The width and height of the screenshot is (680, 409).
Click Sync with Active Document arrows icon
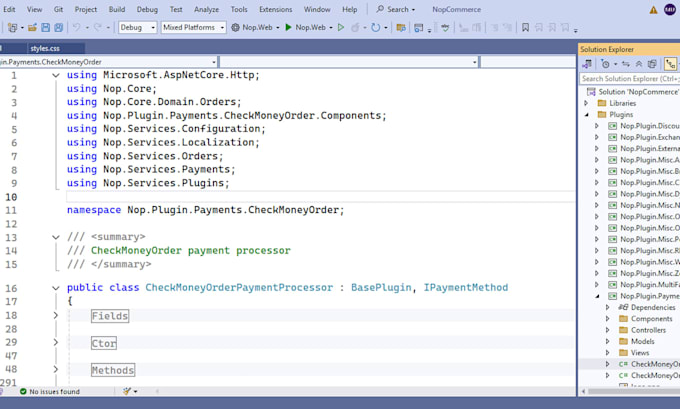(x=626, y=64)
